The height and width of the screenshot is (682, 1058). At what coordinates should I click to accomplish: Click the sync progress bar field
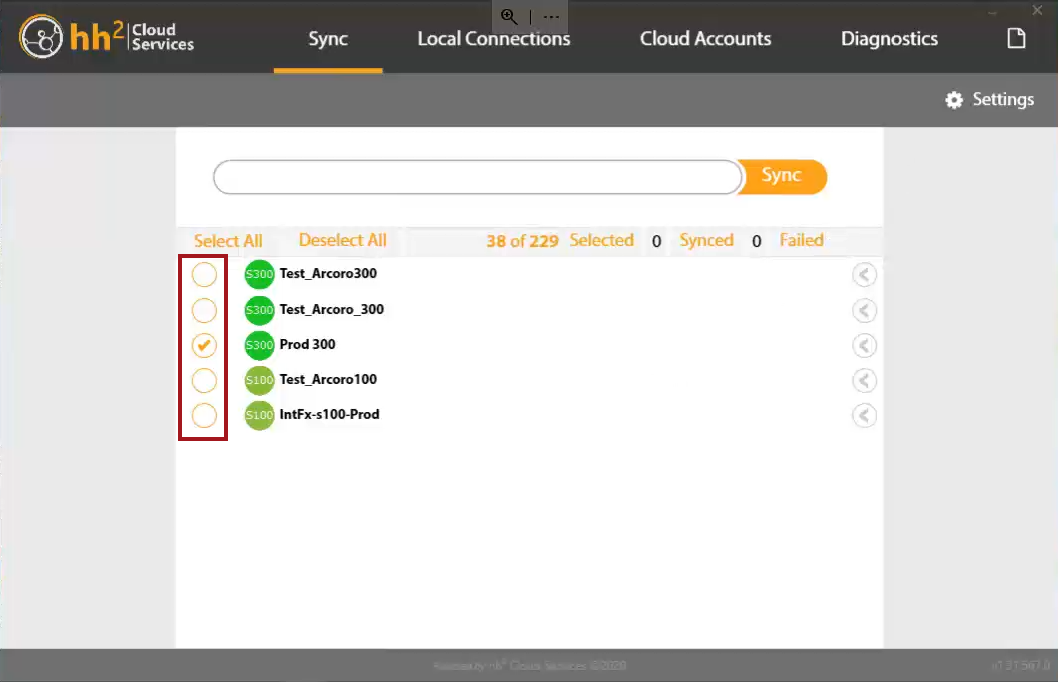click(x=477, y=177)
